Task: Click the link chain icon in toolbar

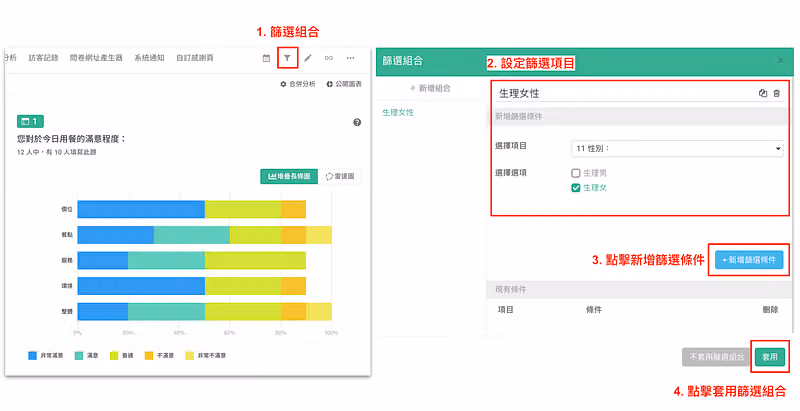Action: tap(329, 58)
